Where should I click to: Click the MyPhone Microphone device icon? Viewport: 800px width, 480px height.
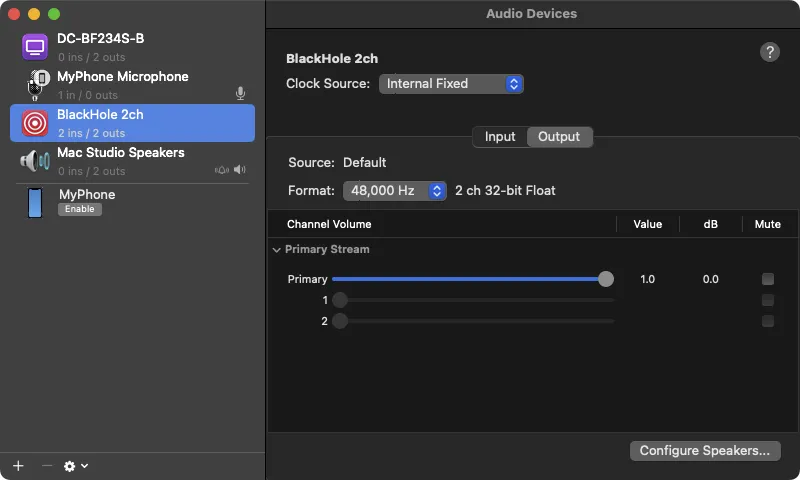(37, 85)
